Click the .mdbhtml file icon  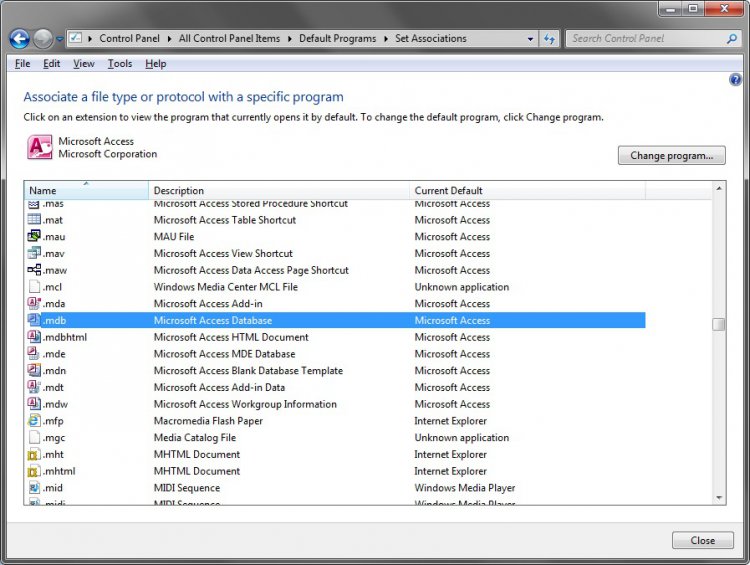34,337
